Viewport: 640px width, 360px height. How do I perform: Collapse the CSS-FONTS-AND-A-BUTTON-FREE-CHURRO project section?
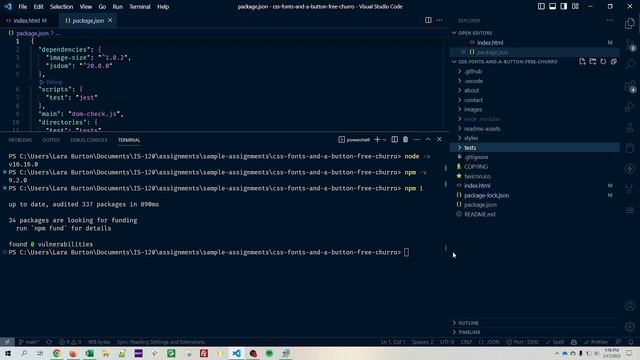click(x=508, y=62)
